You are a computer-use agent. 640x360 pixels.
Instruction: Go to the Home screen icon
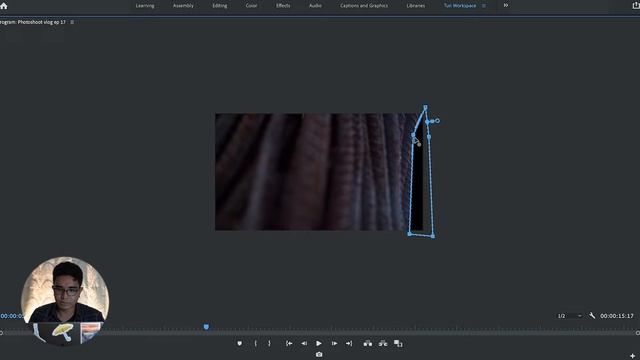pyautogui.click(x=4, y=6)
